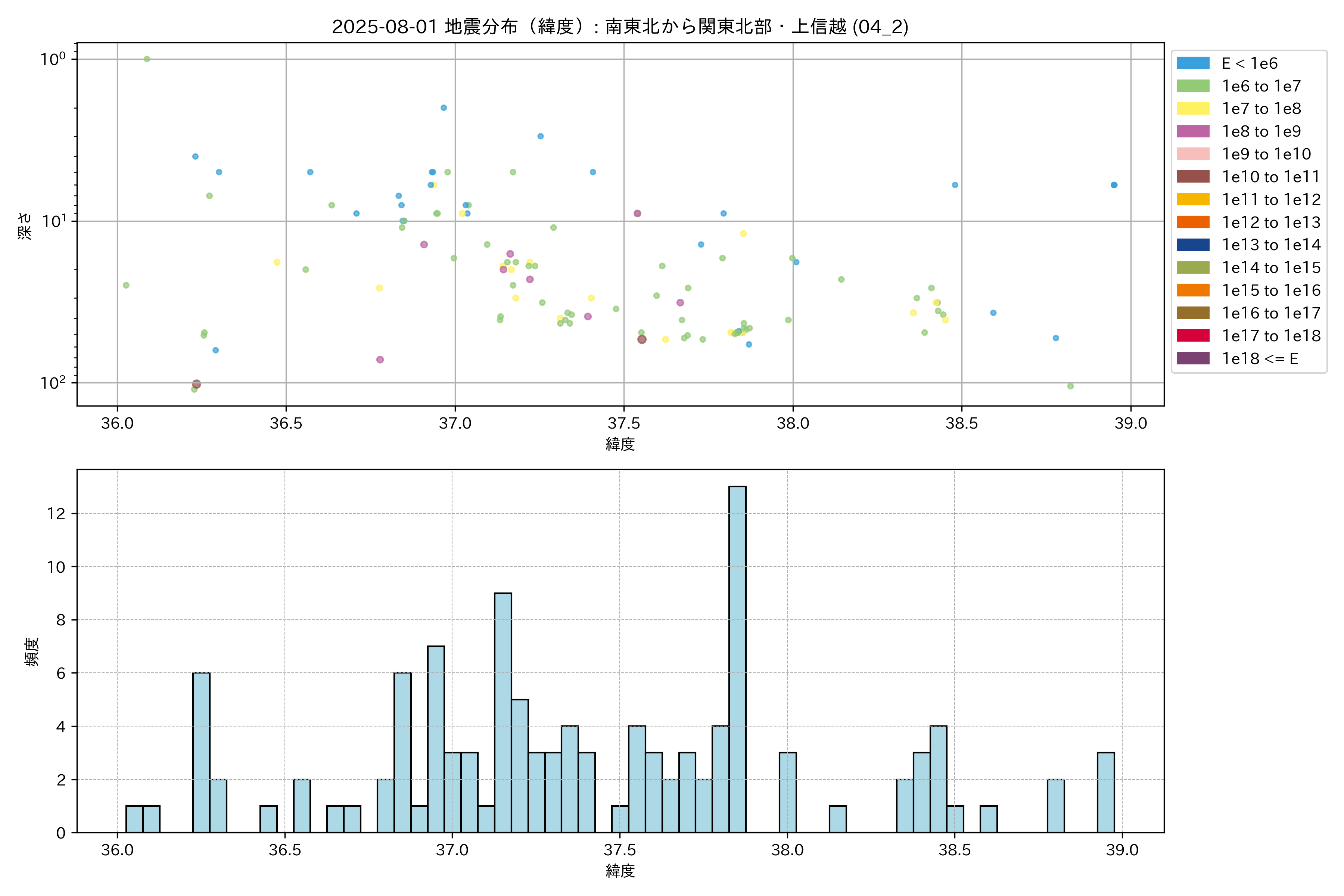Click the green scatter point at depth 10^0

[147, 59]
